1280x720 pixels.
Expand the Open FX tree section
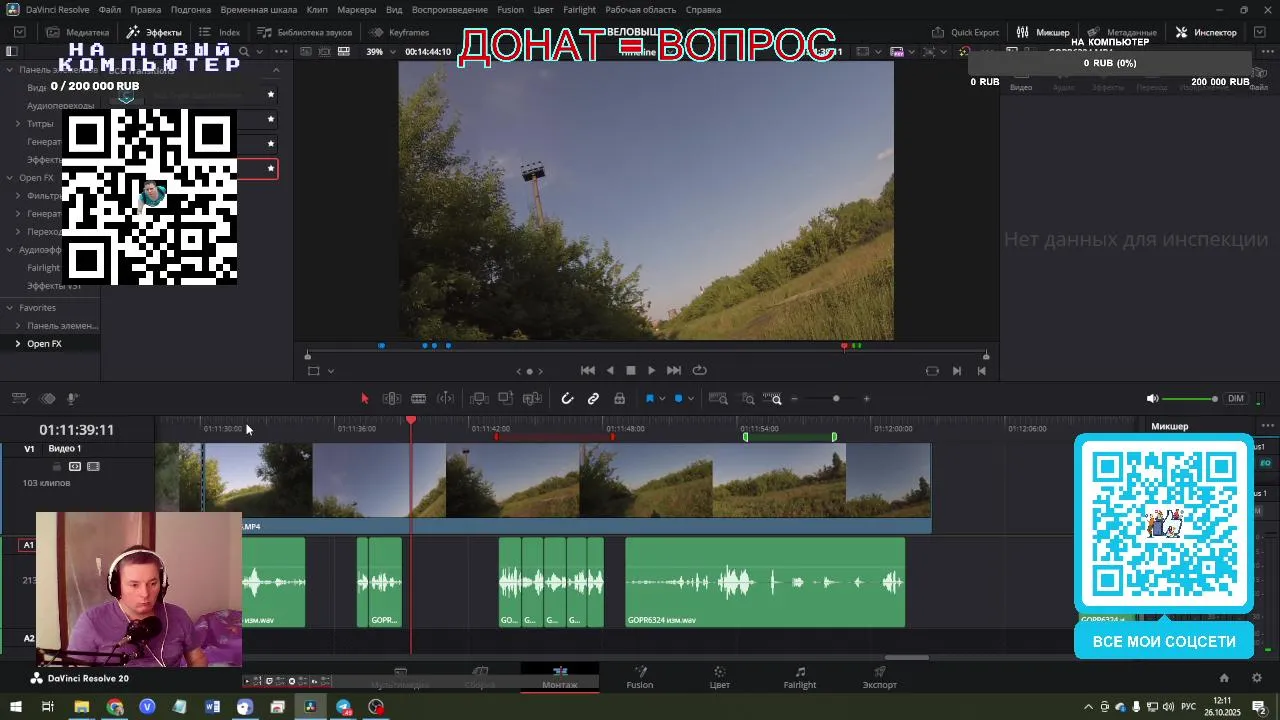(x=9, y=178)
